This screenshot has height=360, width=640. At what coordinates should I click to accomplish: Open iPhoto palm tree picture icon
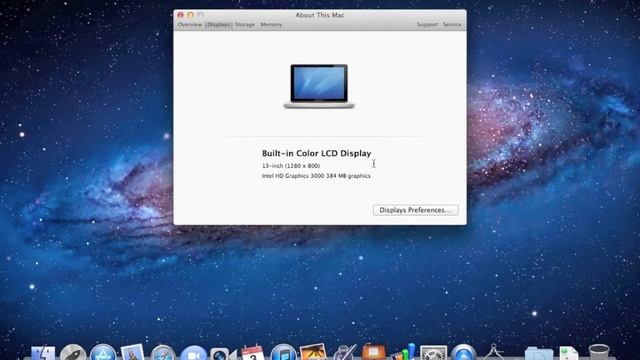coord(313,353)
